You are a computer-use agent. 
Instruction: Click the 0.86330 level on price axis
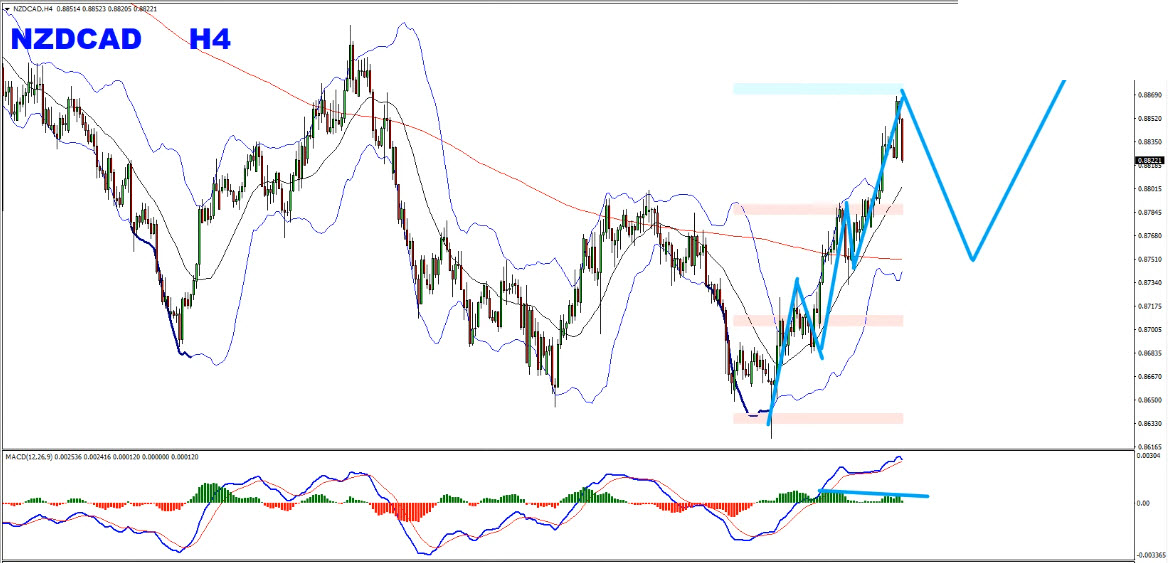1149,424
